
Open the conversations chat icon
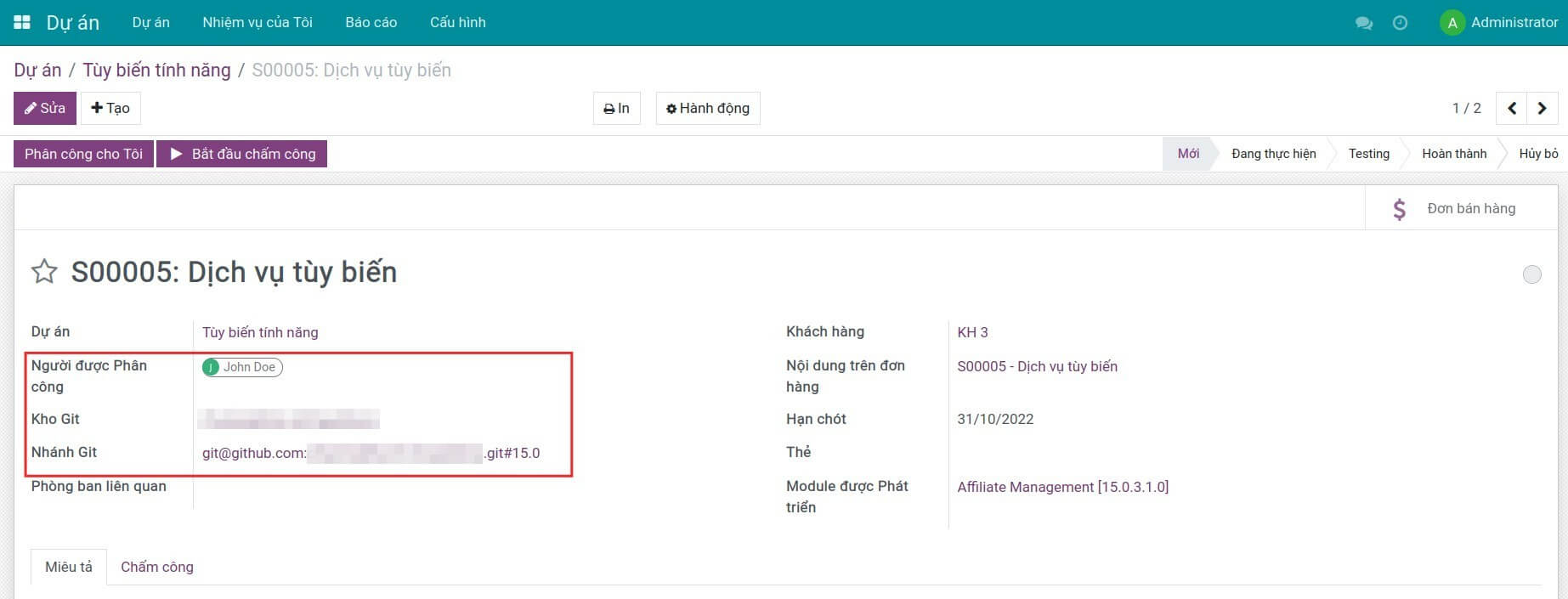coord(1364,23)
